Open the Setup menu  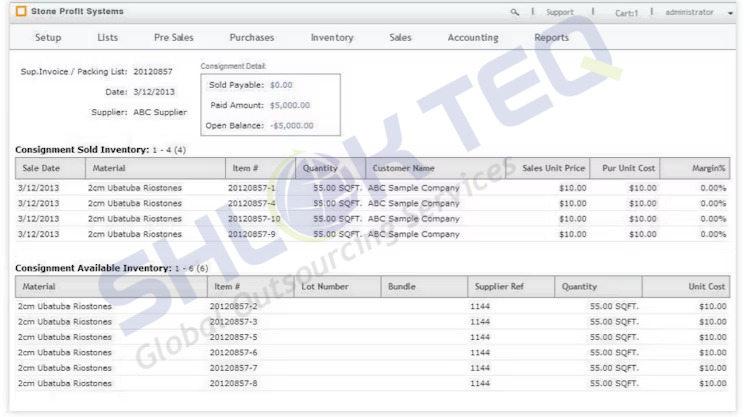coord(48,37)
